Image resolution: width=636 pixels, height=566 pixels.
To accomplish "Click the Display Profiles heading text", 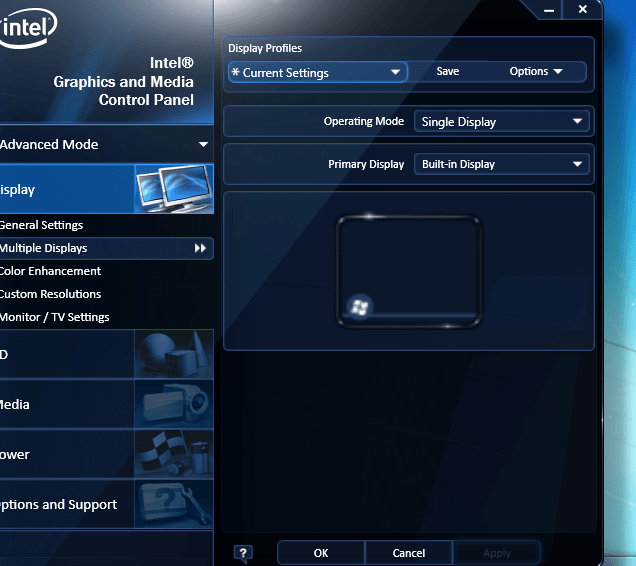I will point(265,48).
